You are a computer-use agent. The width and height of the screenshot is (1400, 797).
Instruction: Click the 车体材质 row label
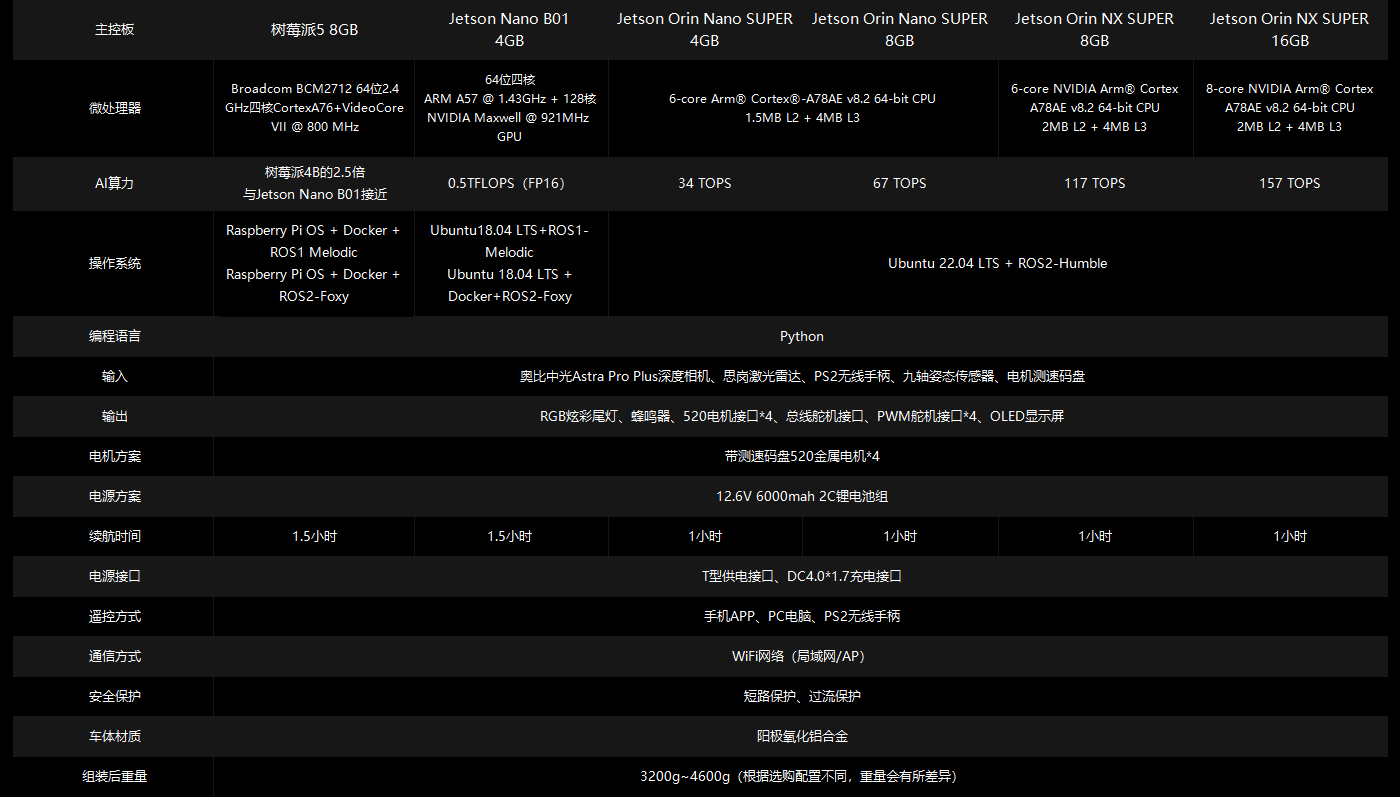(x=114, y=736)
